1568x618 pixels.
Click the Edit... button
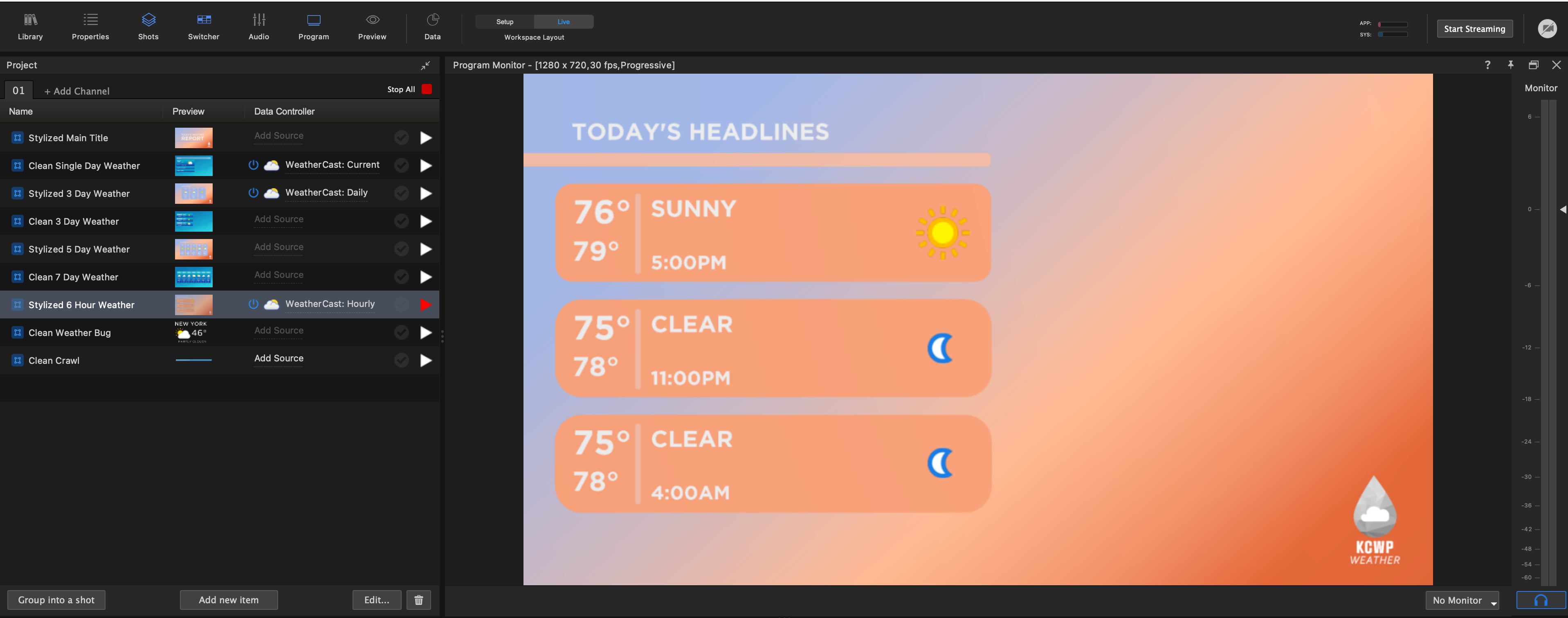click(x=377, y=600)
